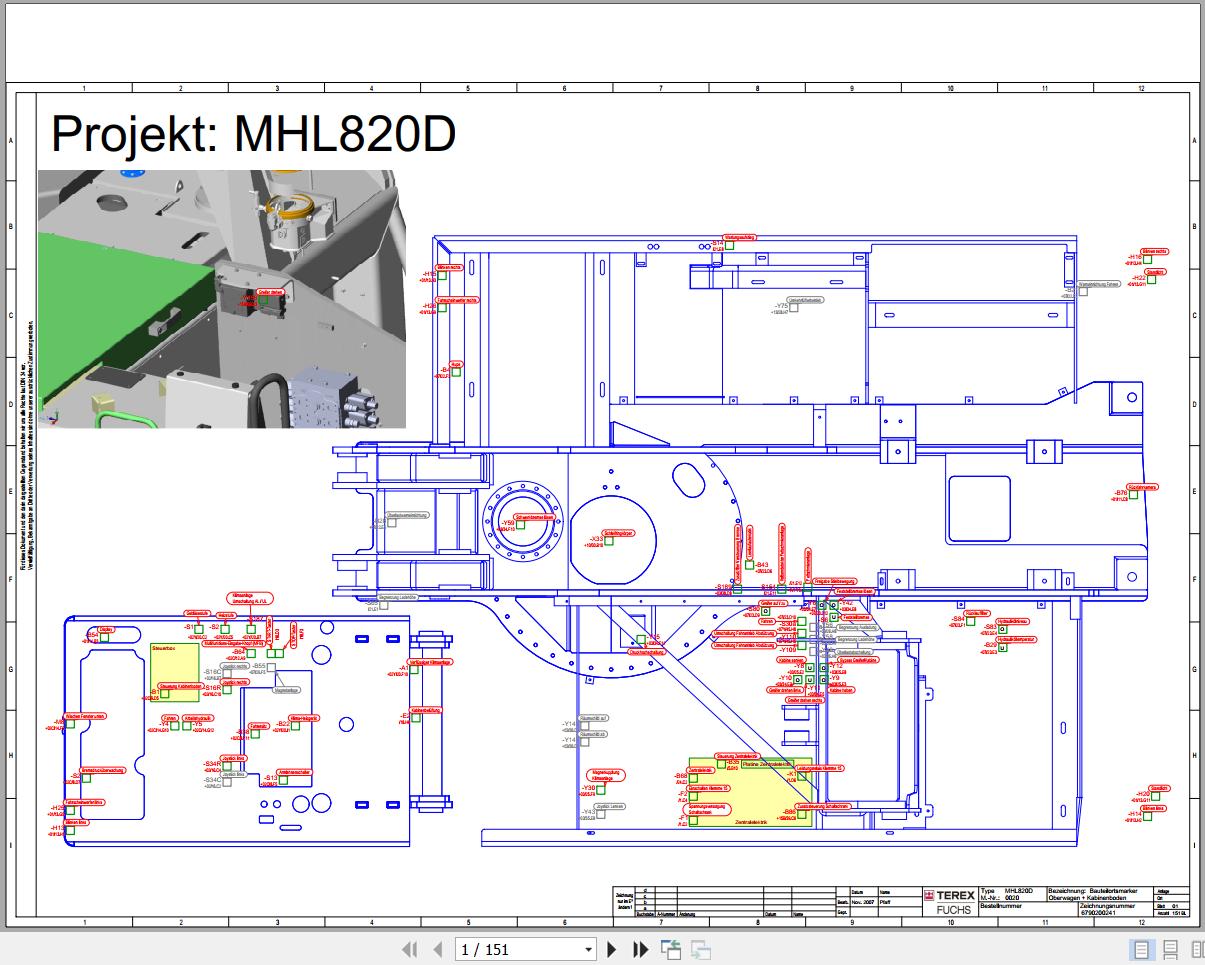Viewport: 1205px width, 965px height.
Task: Click the Projekt: MHL820D heading
Action: point(254,133)
